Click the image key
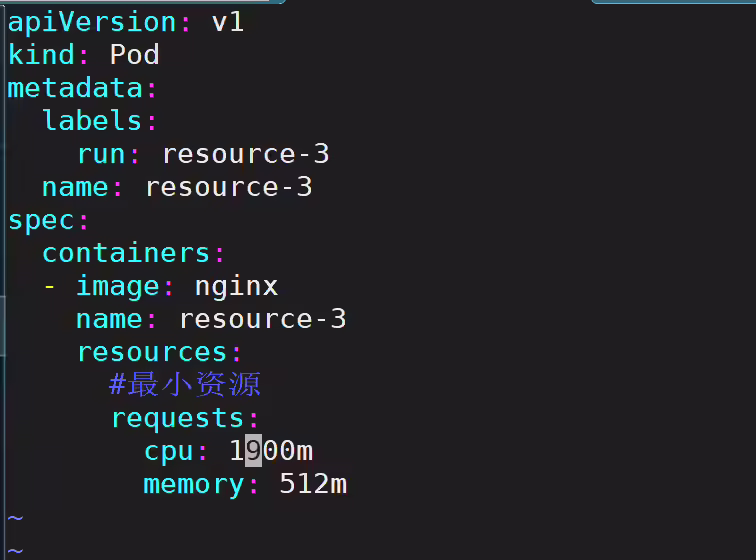The width and height of the screenshot is (756, 560). [x=118, y=287]
